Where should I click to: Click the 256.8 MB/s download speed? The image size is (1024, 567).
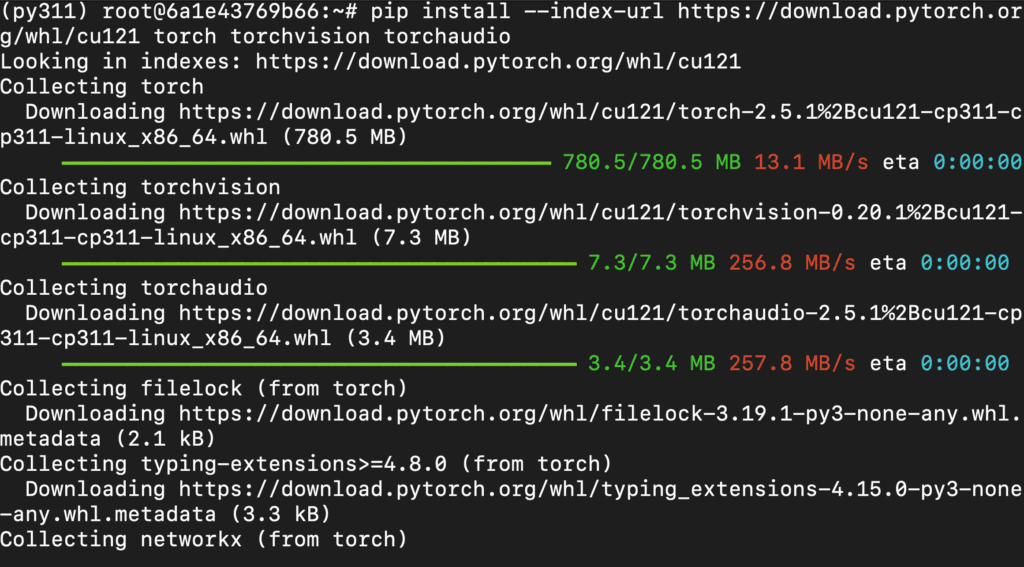[x=792, y=263]
